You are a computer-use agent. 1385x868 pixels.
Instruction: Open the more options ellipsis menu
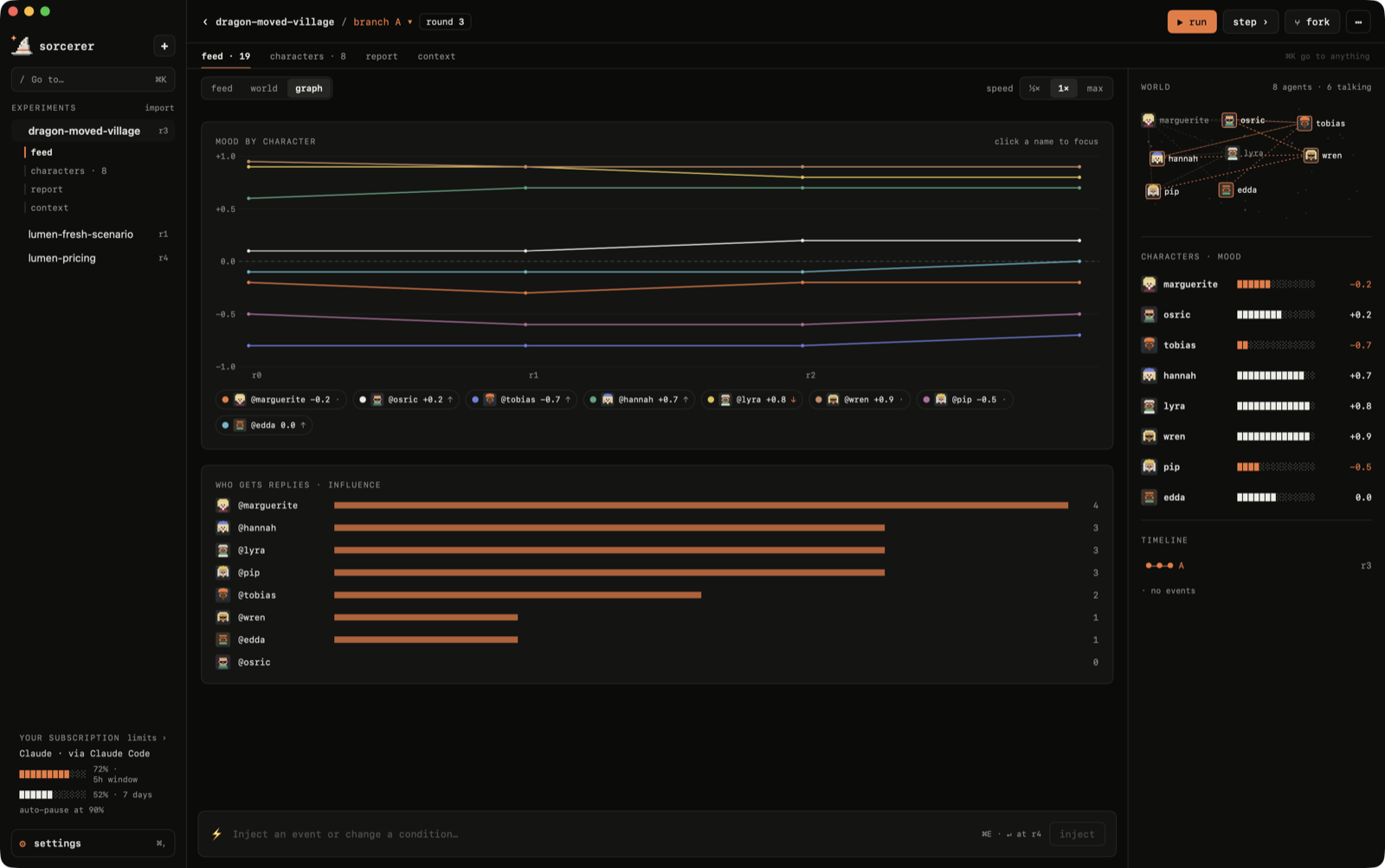click(1358, 22)
